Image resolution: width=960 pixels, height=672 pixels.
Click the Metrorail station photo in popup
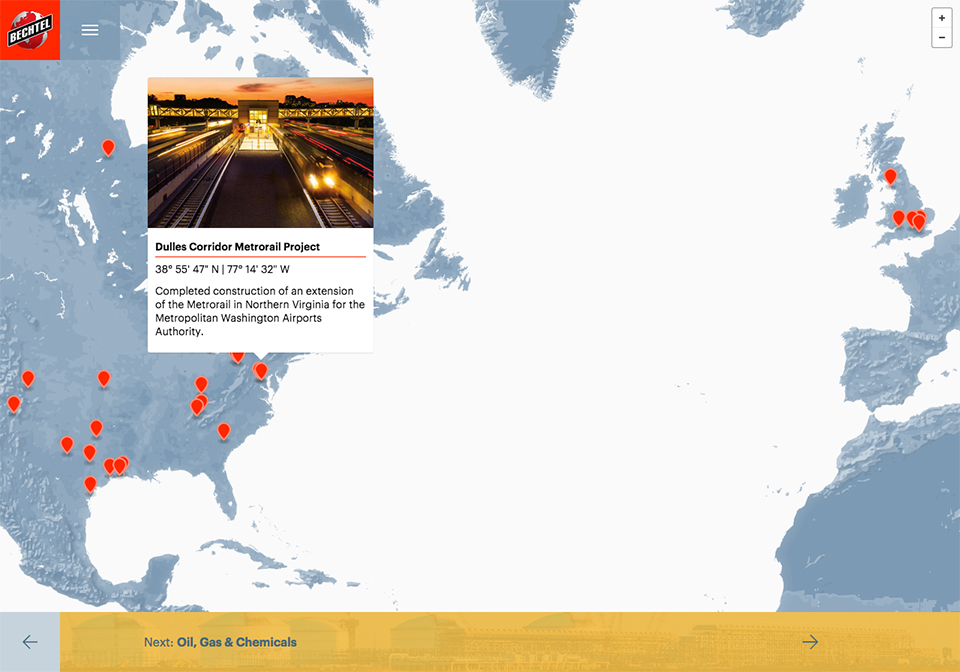click(260, 153)
